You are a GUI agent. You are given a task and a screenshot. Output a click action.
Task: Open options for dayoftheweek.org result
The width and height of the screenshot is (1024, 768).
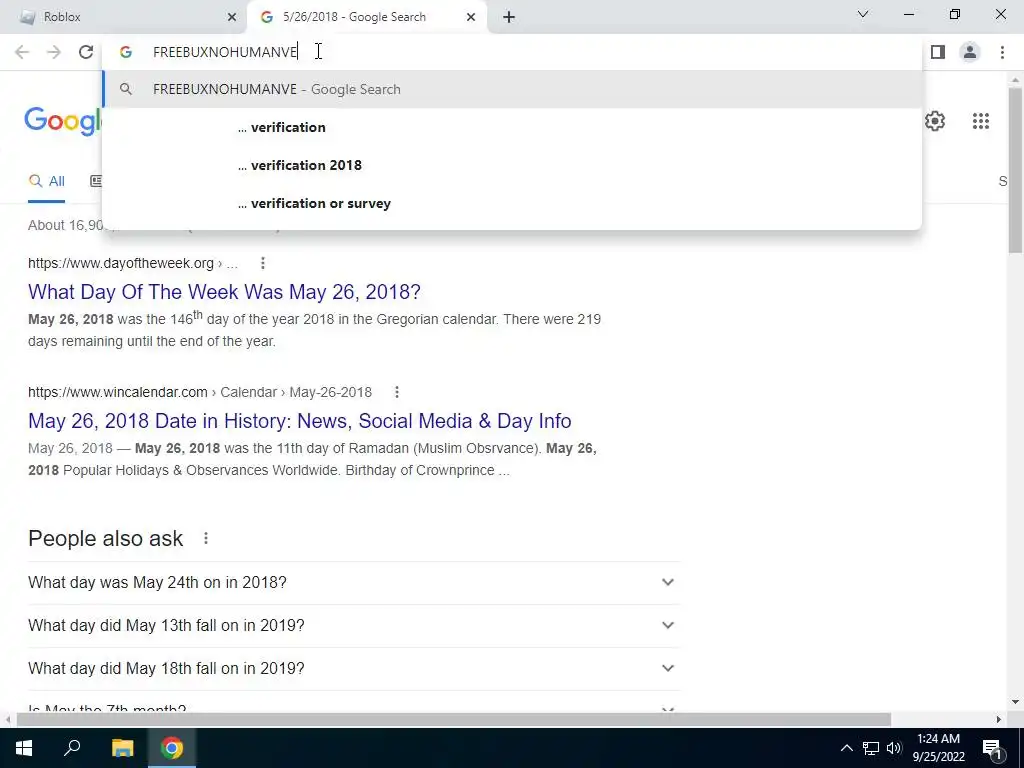click(263, 263)
